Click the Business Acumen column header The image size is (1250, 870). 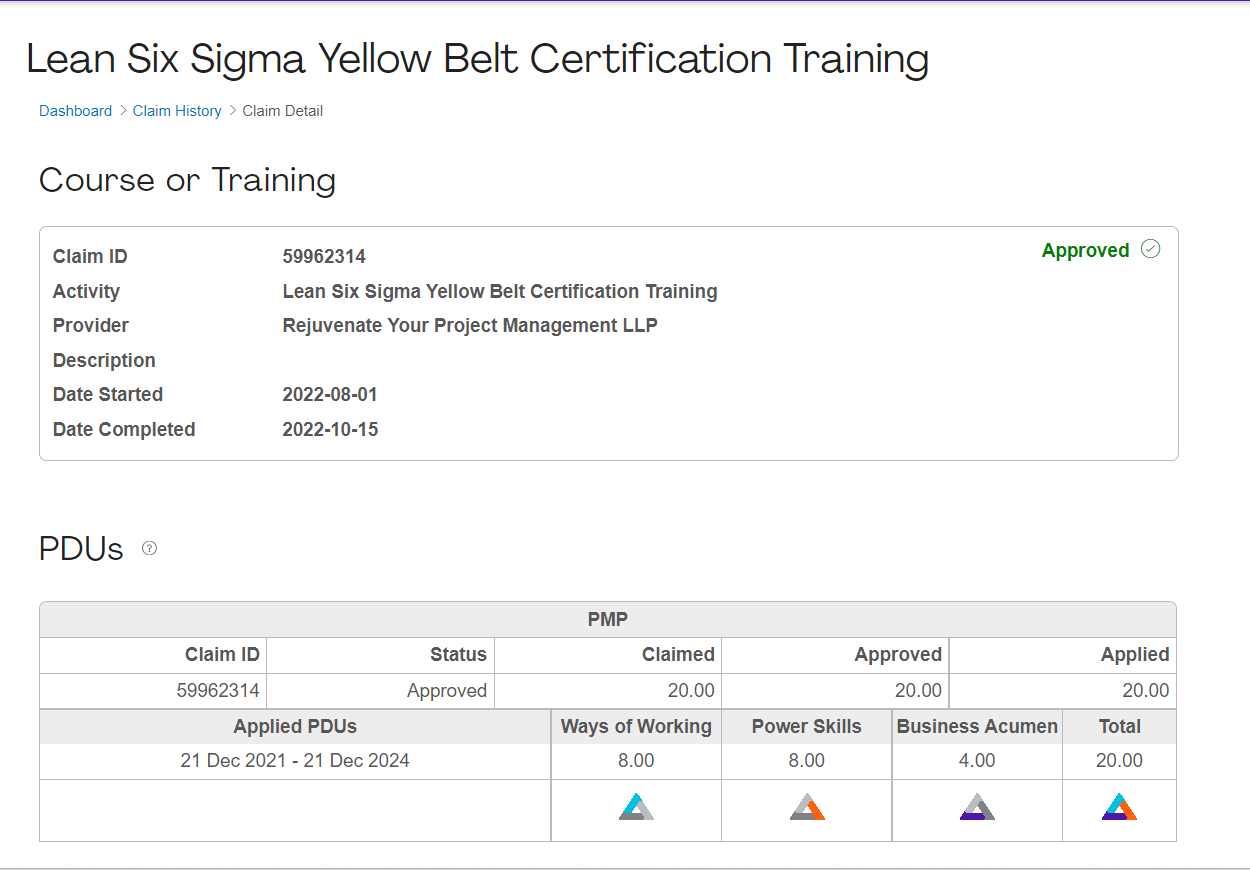pyautogui.click(x=977, y=727)
